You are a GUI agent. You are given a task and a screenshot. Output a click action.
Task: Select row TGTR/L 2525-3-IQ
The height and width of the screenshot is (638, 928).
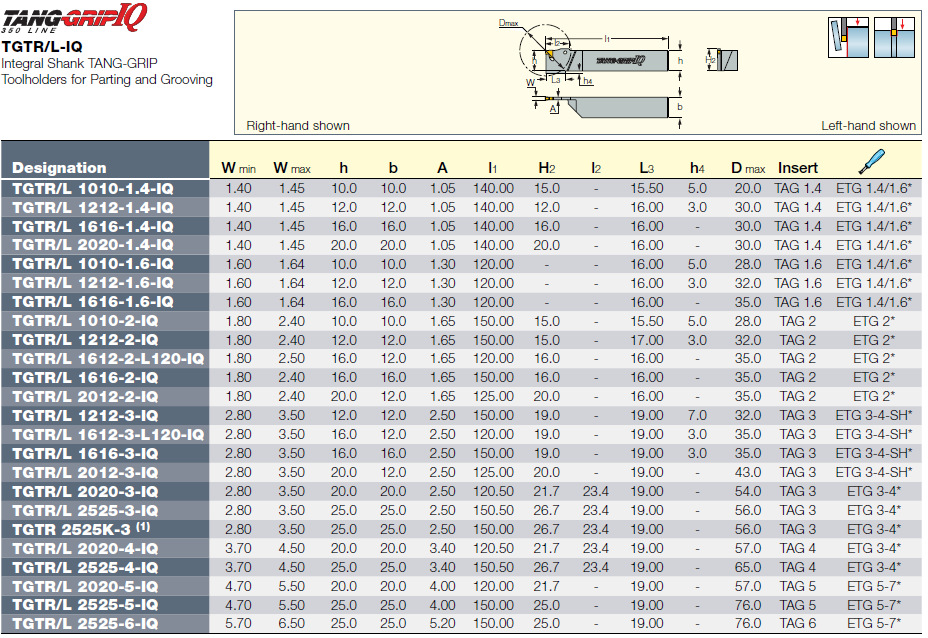click(462, 510)
